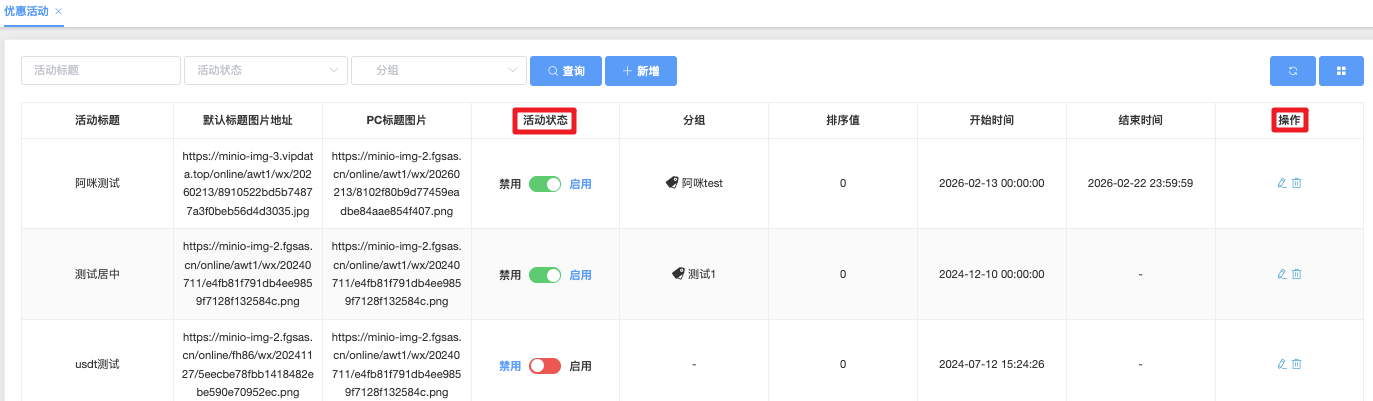Screen dimensions: 1373x401
Task: Toggle the 阿咪测试 activity status switch
Action: tap(545, 184)
